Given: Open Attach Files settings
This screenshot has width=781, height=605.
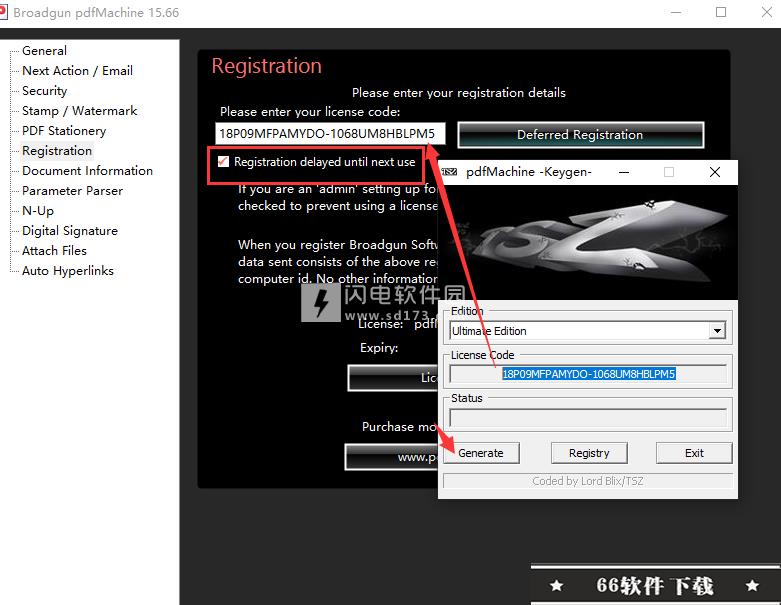Looking at the screenshot, I should coord(54,250).
